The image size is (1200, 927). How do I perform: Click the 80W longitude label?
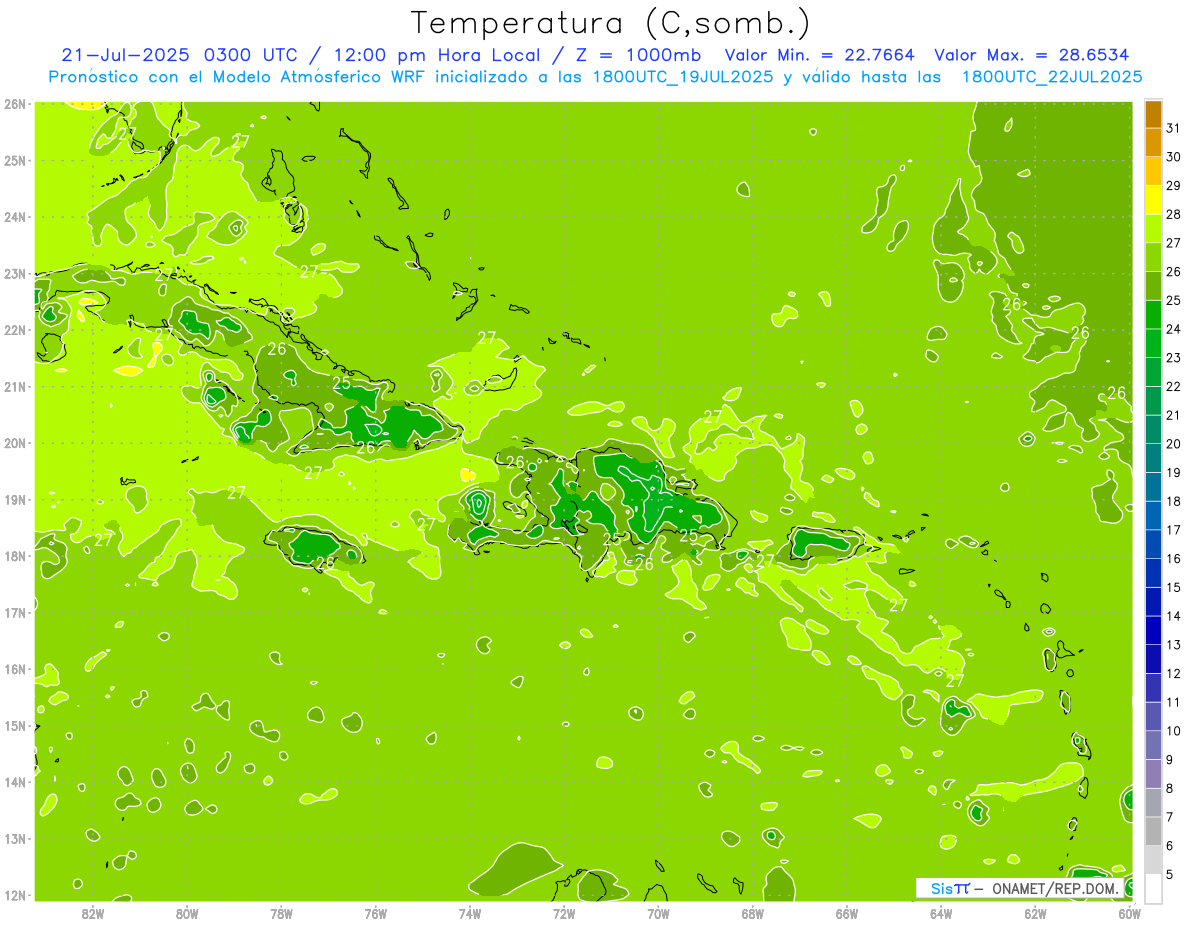(187, 913)
